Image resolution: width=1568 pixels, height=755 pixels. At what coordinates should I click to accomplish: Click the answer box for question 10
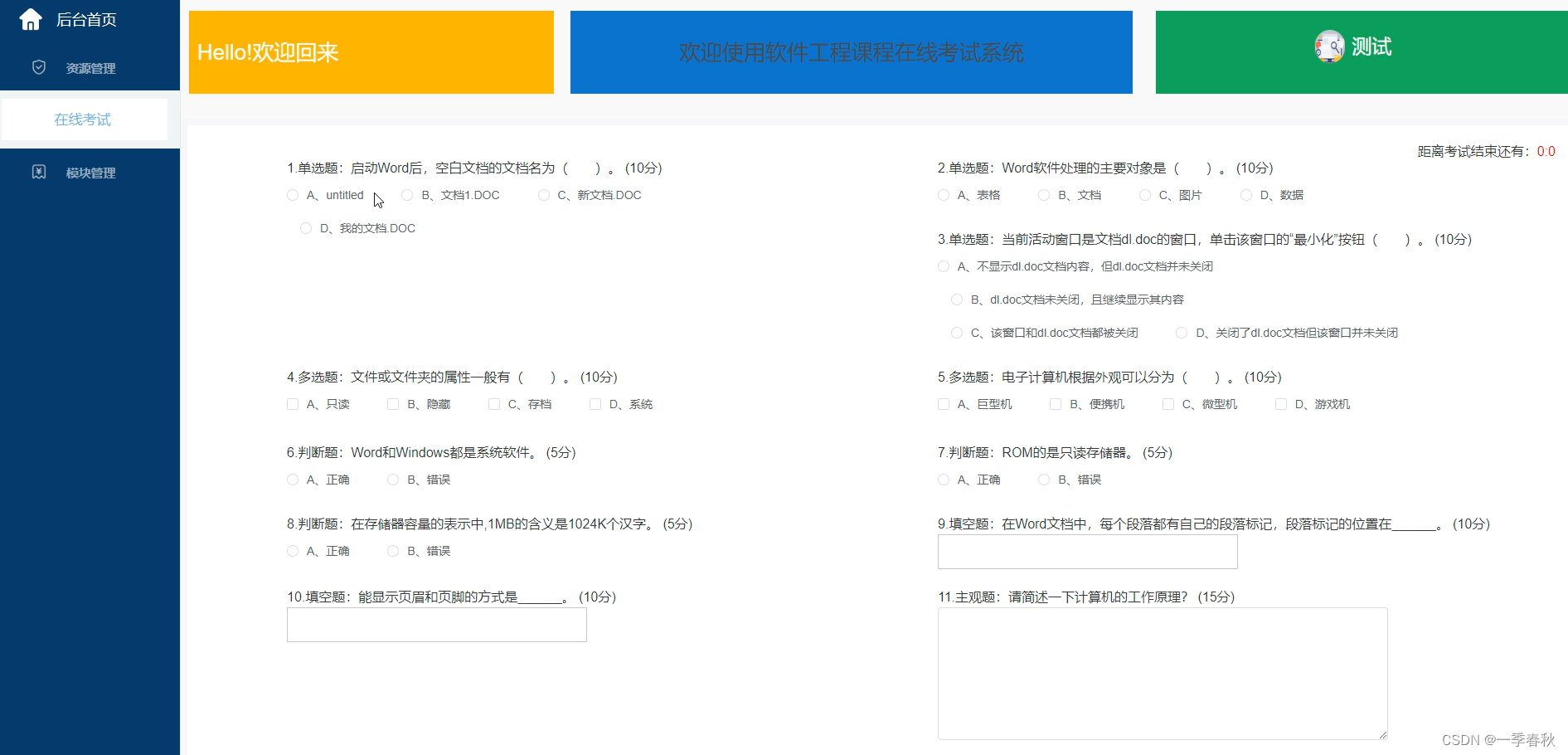(x=436, y=625)
